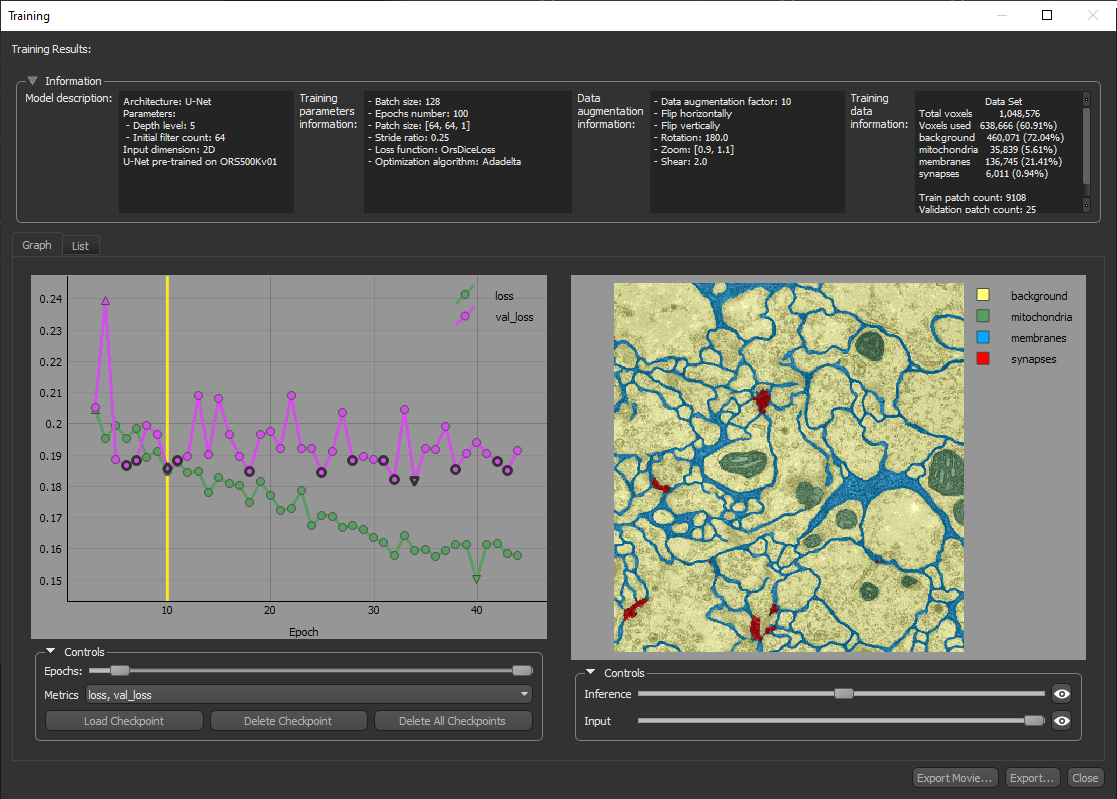The image size is (1117, 799).
Task: Toggle Input visibility eye icon
Action: click(x=1061, y=721)
